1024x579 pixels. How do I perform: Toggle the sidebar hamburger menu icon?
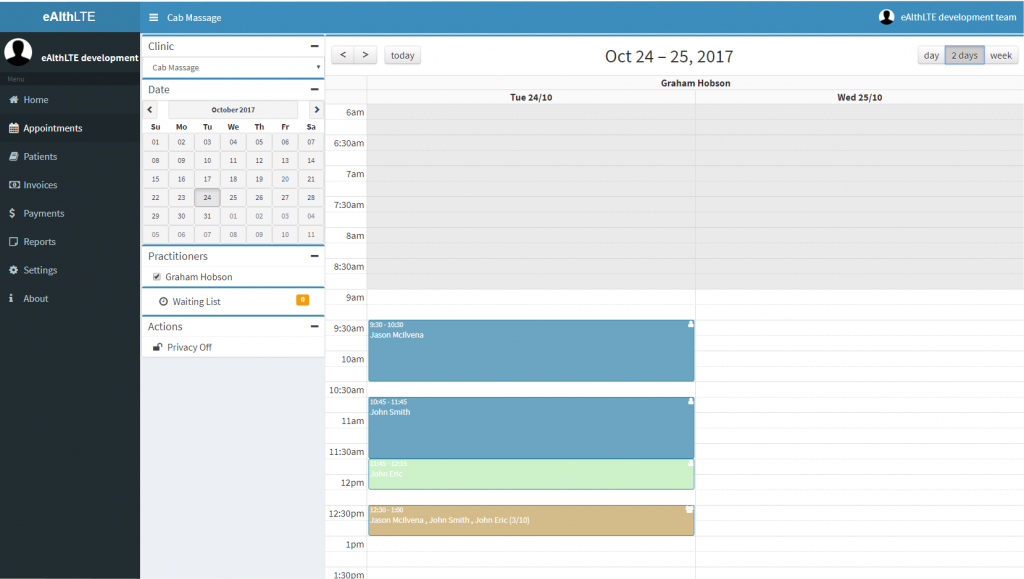click(x=153, y=18)
